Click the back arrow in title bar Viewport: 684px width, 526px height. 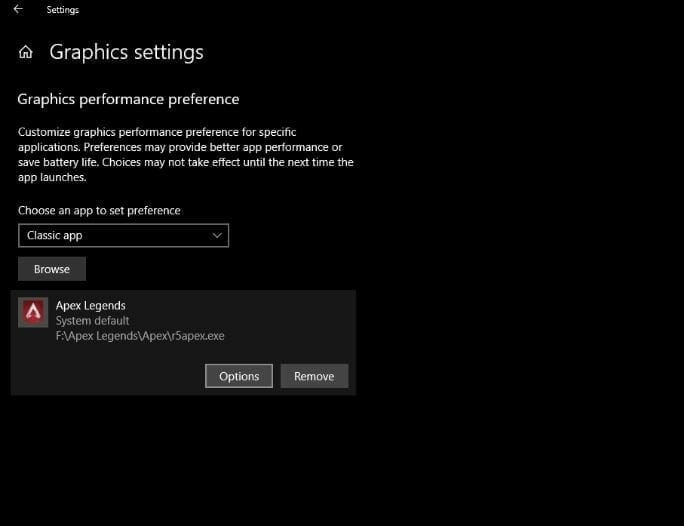pyautogui.click(x=18, y=10)
